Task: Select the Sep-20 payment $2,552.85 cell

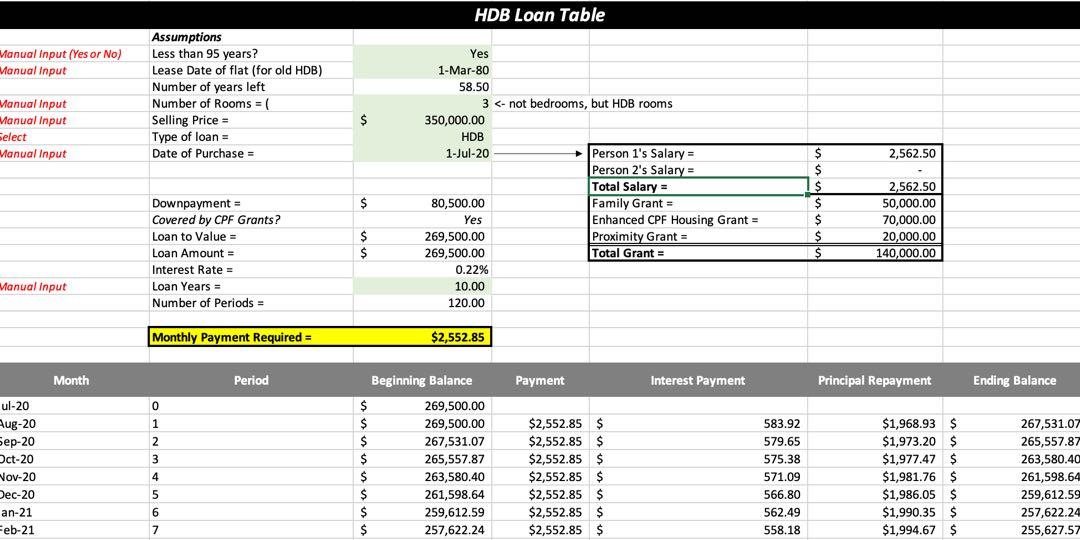Action: [x=540, y=441]
